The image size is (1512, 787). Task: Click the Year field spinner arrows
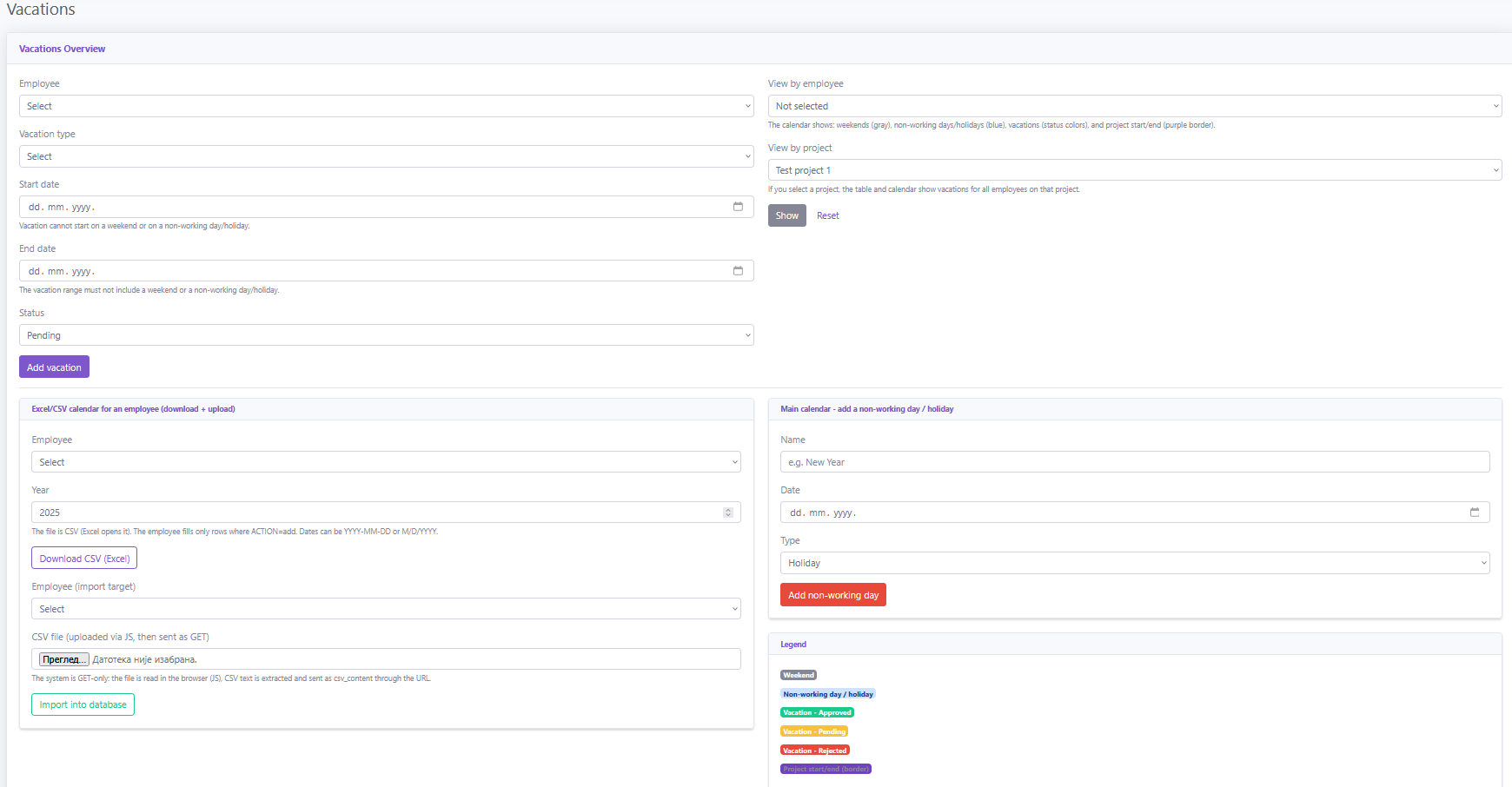click(728, 513)
